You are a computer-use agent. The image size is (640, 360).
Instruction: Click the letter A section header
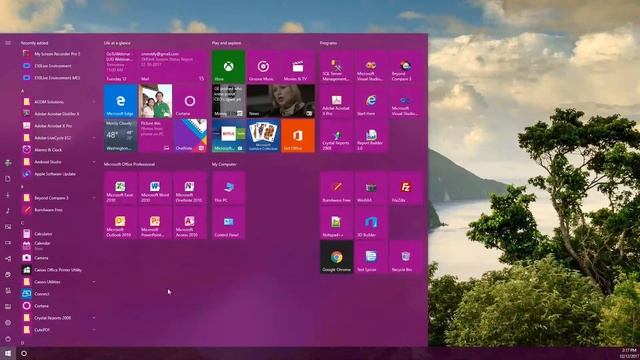(x=22, y=91)
